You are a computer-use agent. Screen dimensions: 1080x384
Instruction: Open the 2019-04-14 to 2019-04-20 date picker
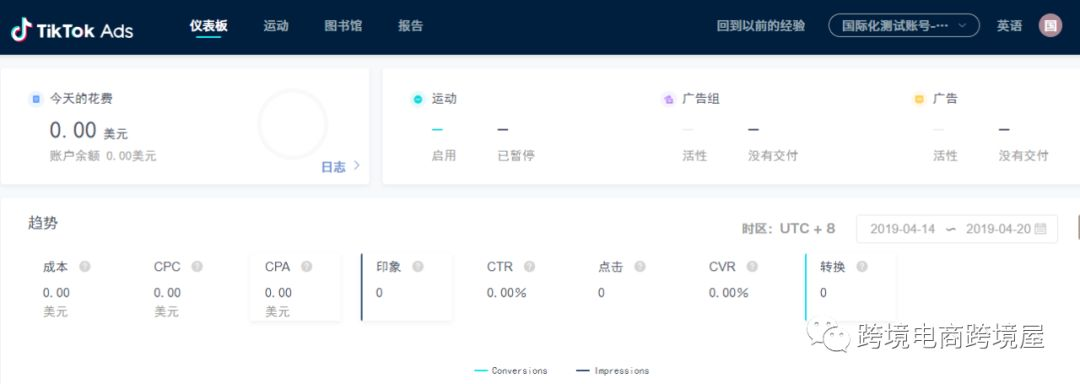(x=957, y=228)
